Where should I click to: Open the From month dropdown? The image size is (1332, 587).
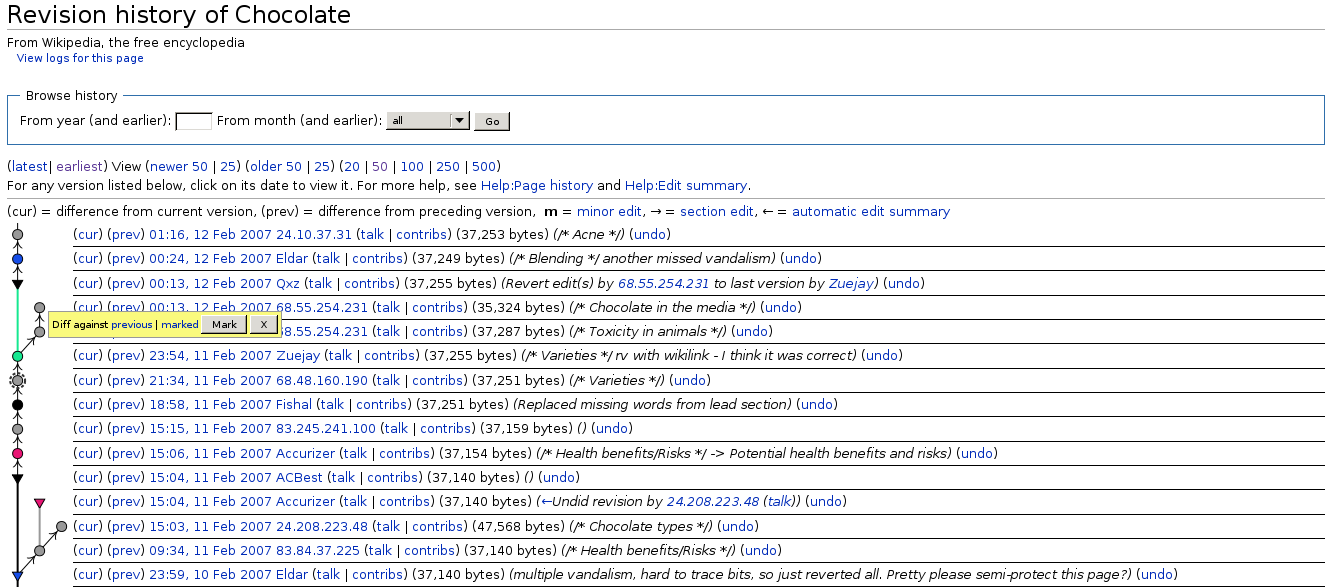pyautogui.click(x=428, y=121)
